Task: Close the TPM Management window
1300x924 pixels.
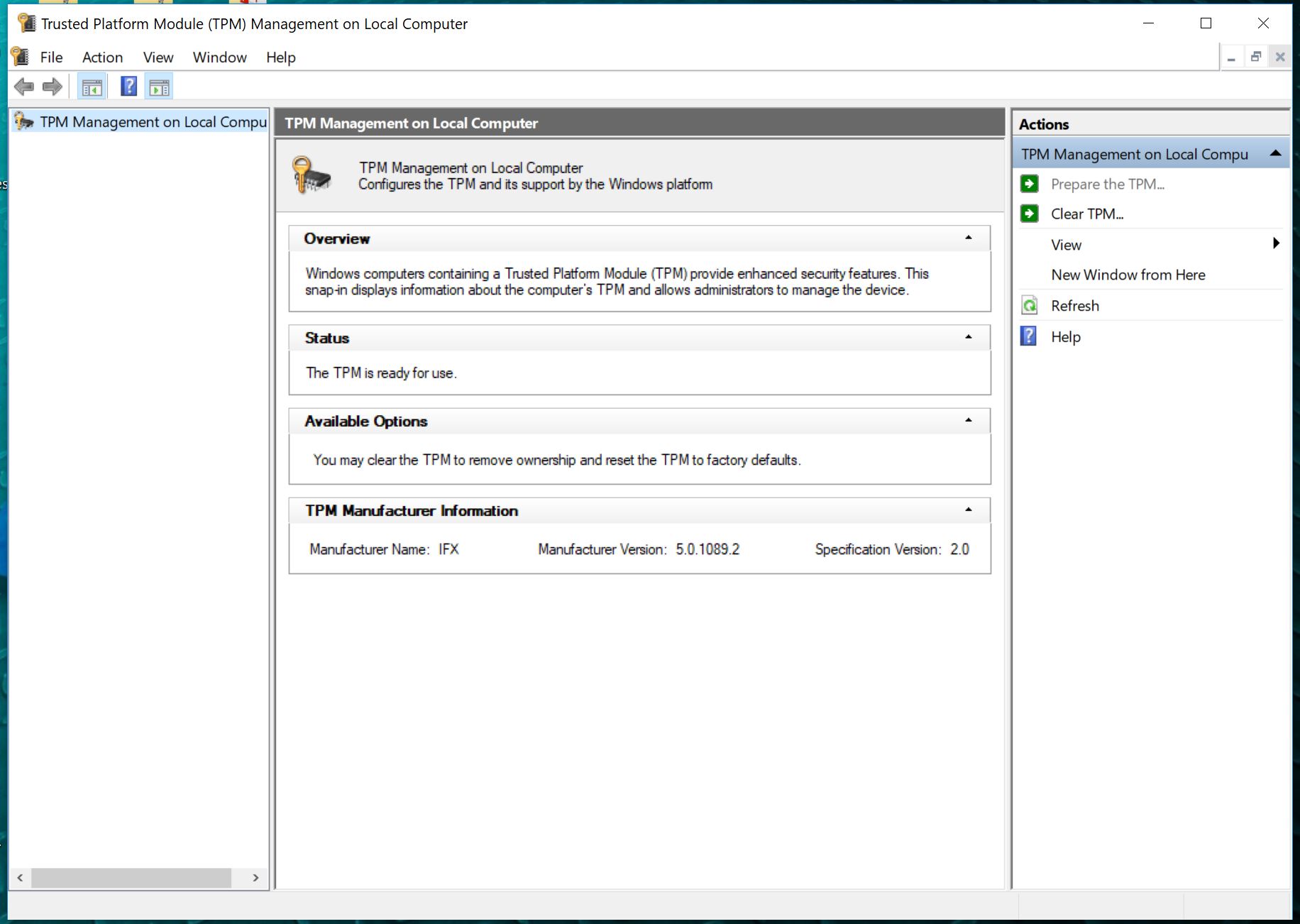Action: point(1263,23)
